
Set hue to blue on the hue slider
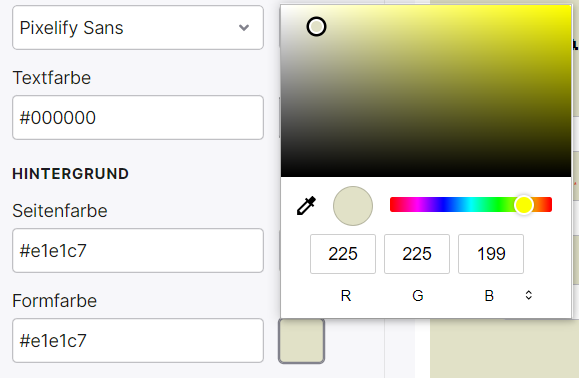(448, 205)
